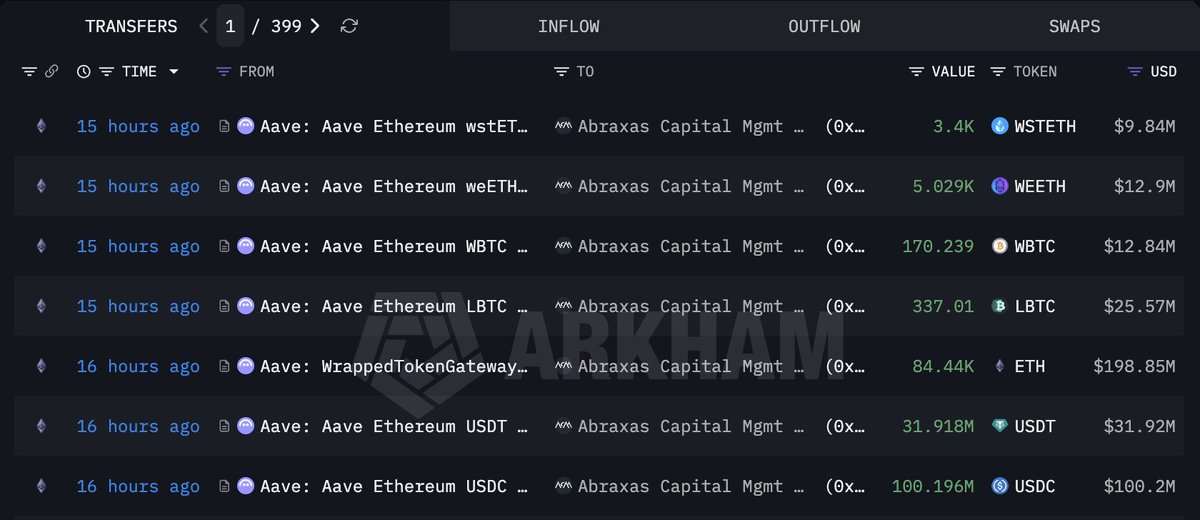The image size is (1200, 520).
Task: Open the VALUE column filter
Action: coord(916,72)
